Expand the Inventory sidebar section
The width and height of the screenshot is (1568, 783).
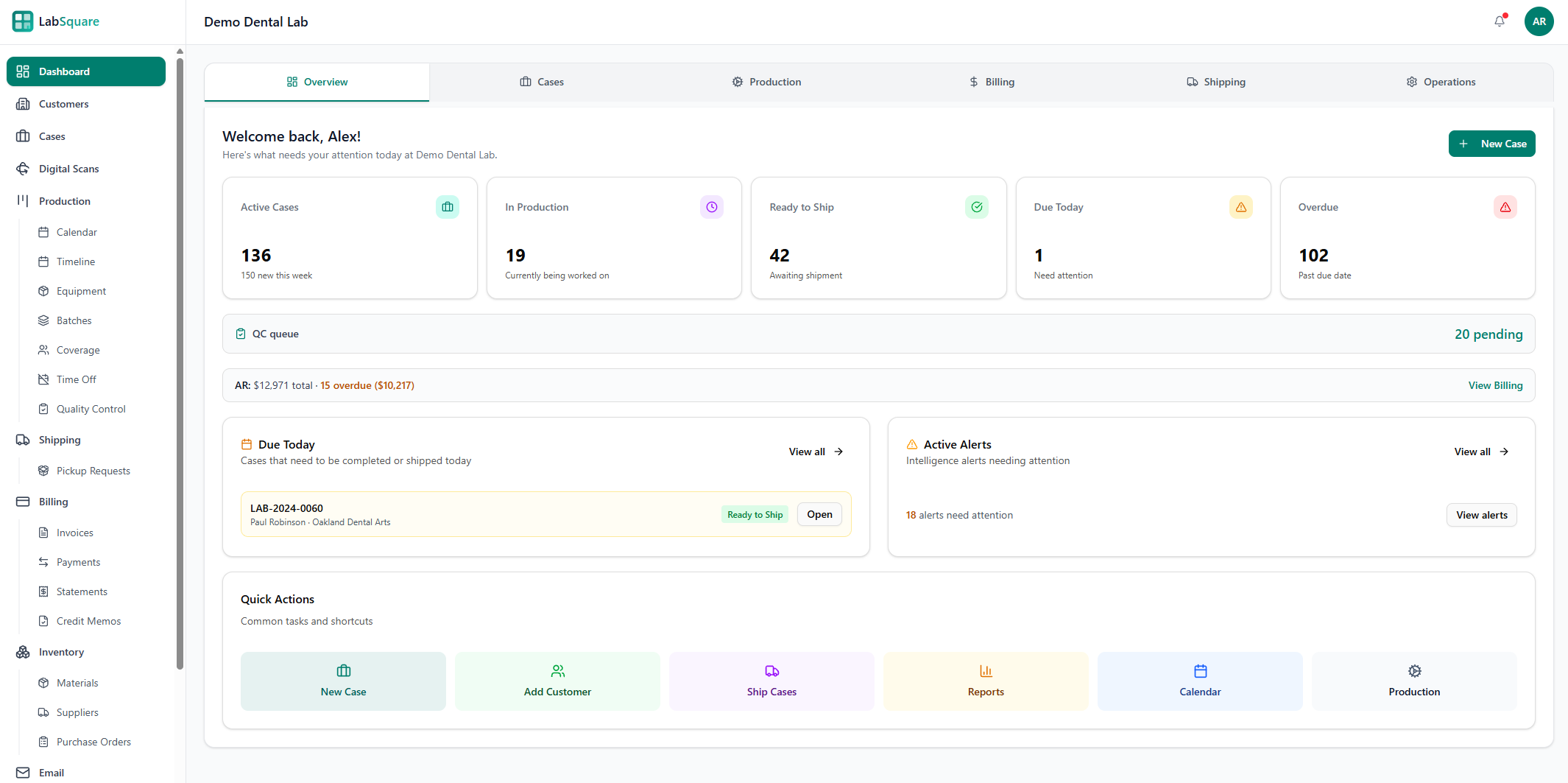coord(60,652)
